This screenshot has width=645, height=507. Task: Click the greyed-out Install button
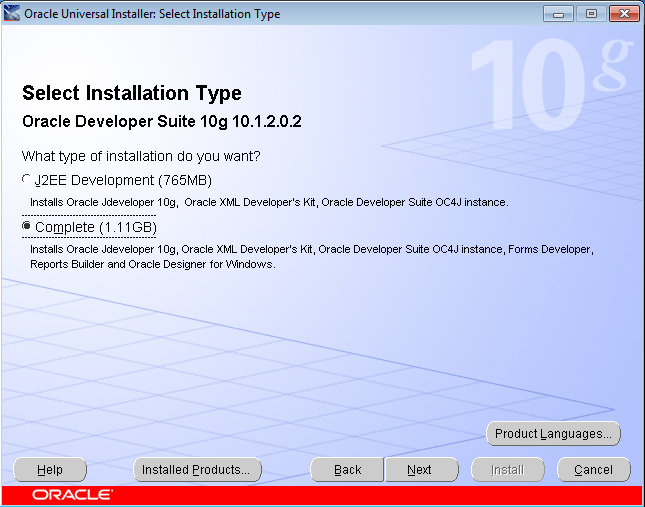point(507,470)
